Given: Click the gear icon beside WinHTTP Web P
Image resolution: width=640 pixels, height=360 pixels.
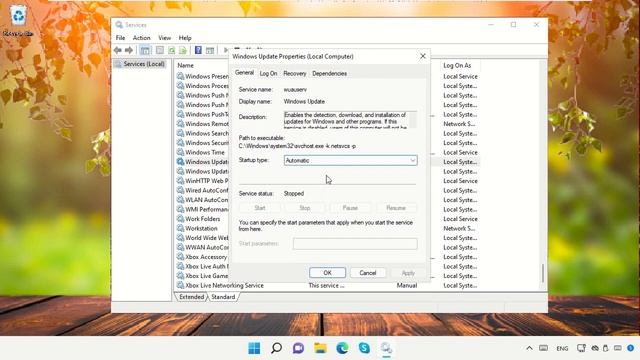Looking at the screenshot, I should point(180,181).
